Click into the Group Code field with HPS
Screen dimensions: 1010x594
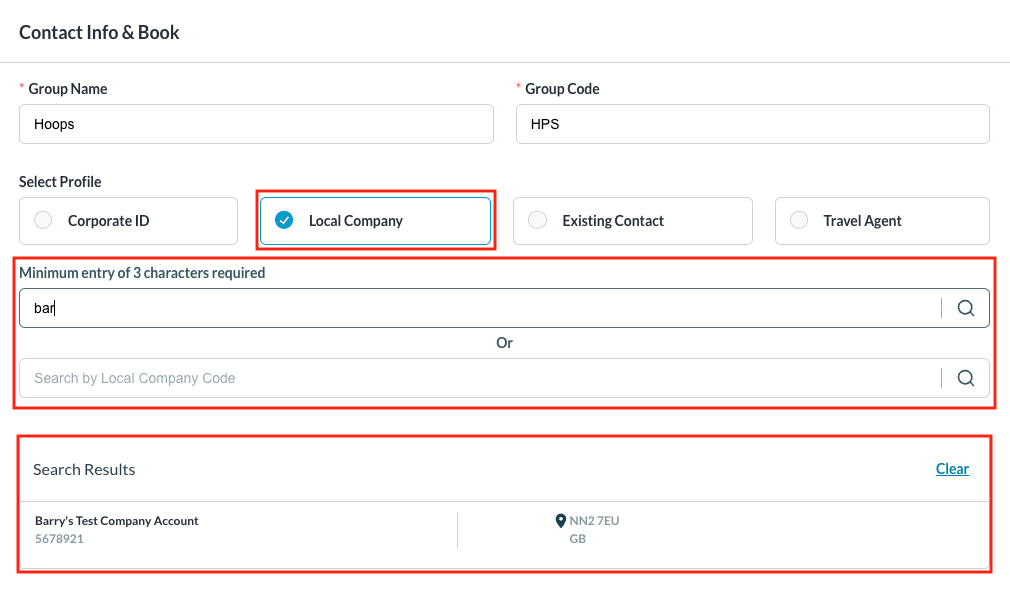tap(752, 125)
